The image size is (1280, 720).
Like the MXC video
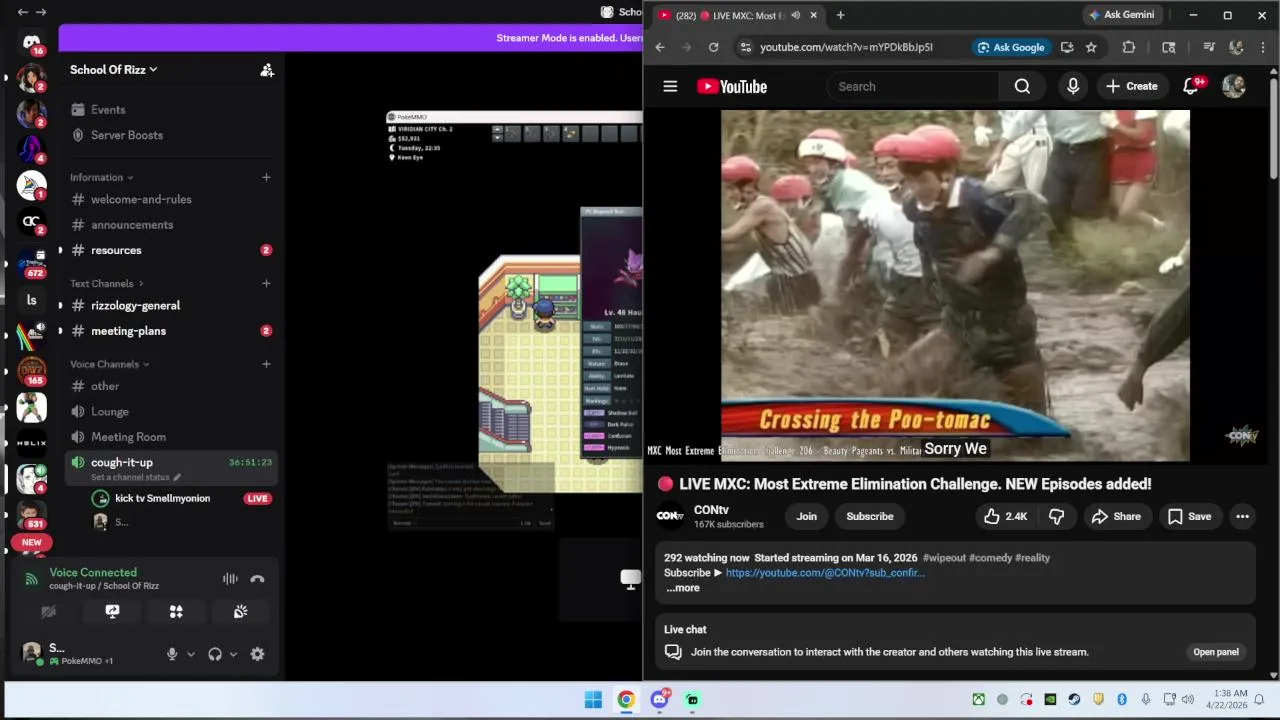click(x=1005, y=516)
